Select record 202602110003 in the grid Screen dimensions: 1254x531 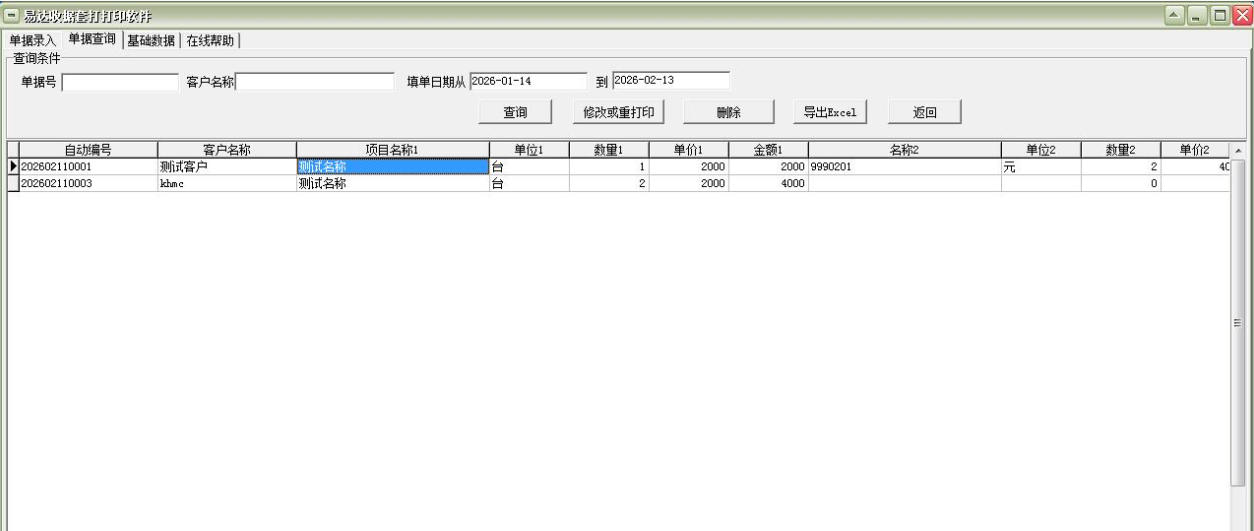pyautogui.click(x=88, y=183)
